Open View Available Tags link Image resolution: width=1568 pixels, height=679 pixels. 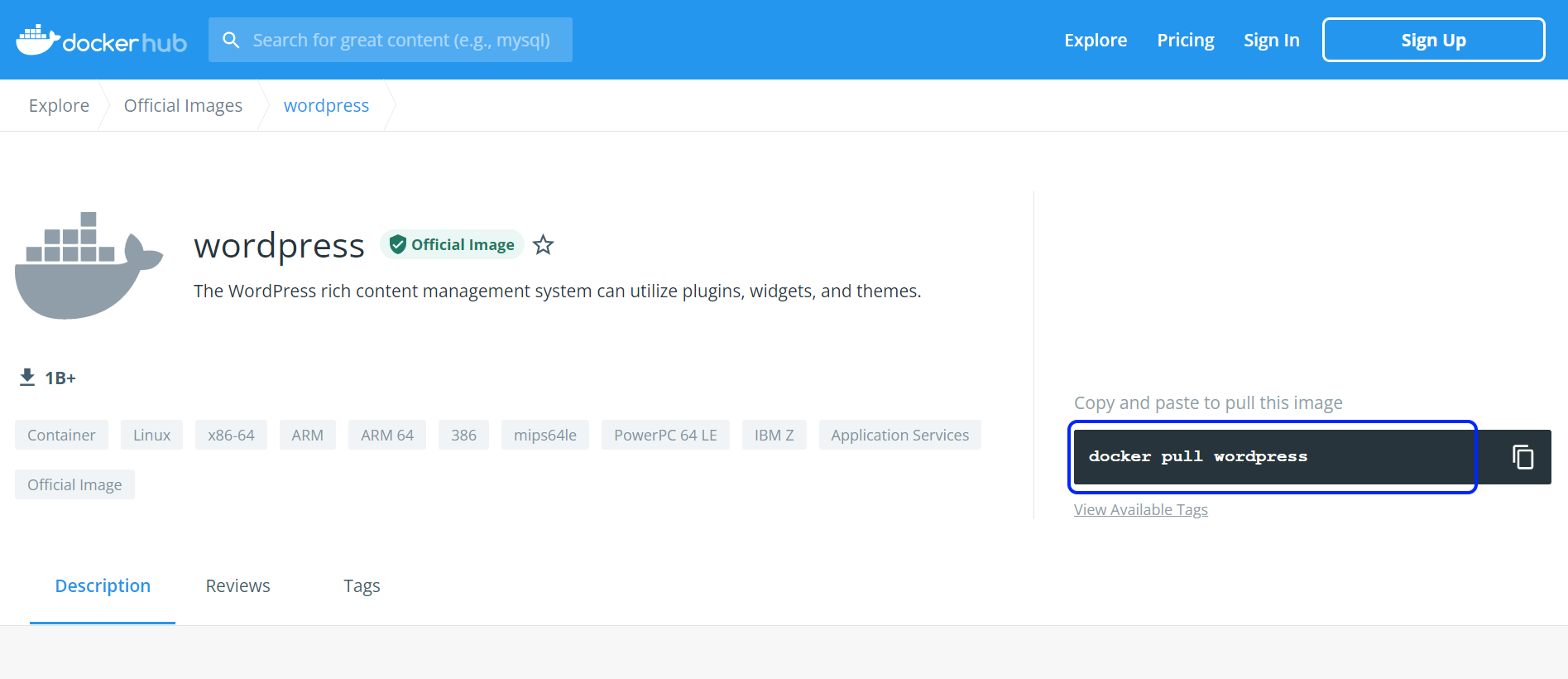click(1140, 509)
